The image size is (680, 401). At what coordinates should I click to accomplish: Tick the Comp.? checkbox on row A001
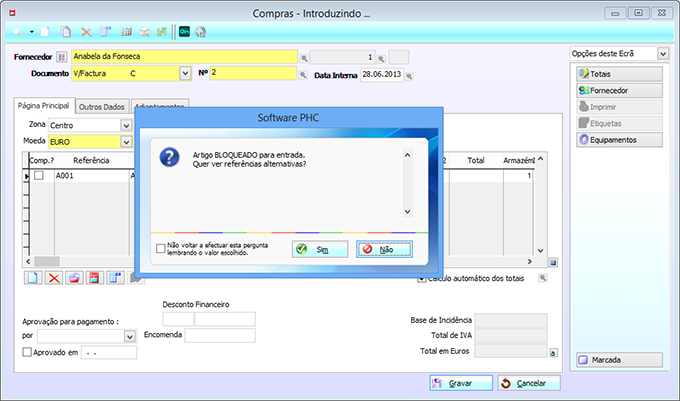coord(39,175)
